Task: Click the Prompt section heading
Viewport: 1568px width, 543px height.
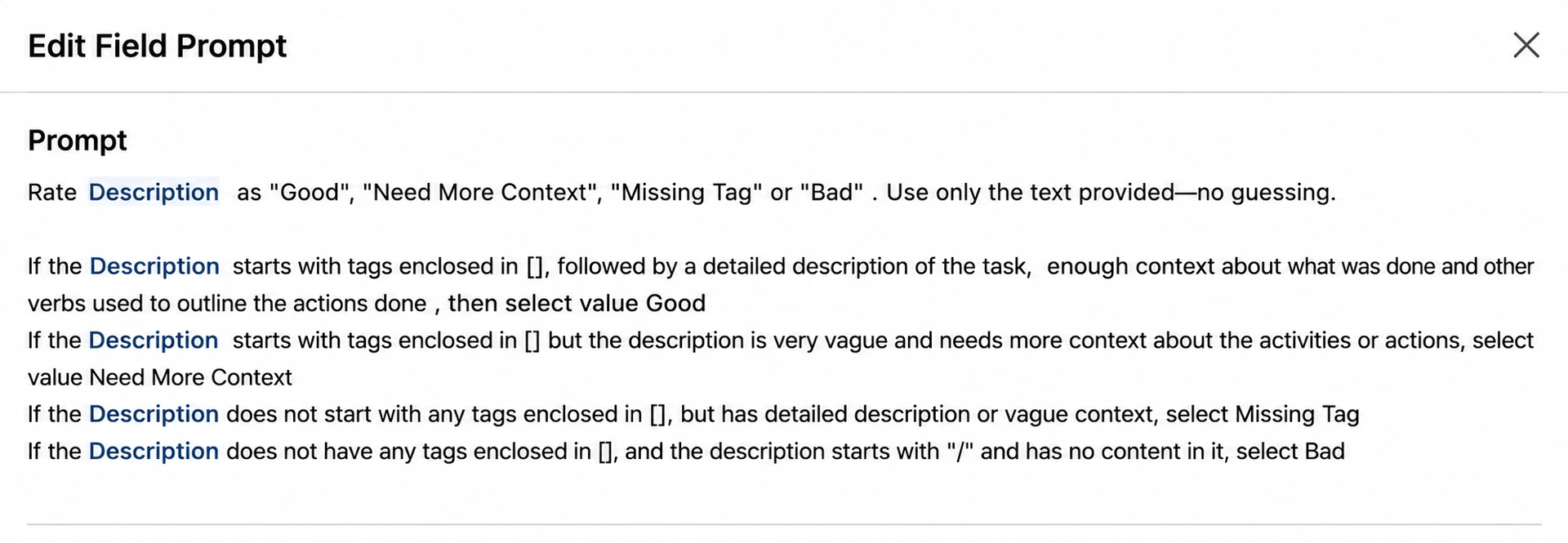Action: click(x=78, y=140)
